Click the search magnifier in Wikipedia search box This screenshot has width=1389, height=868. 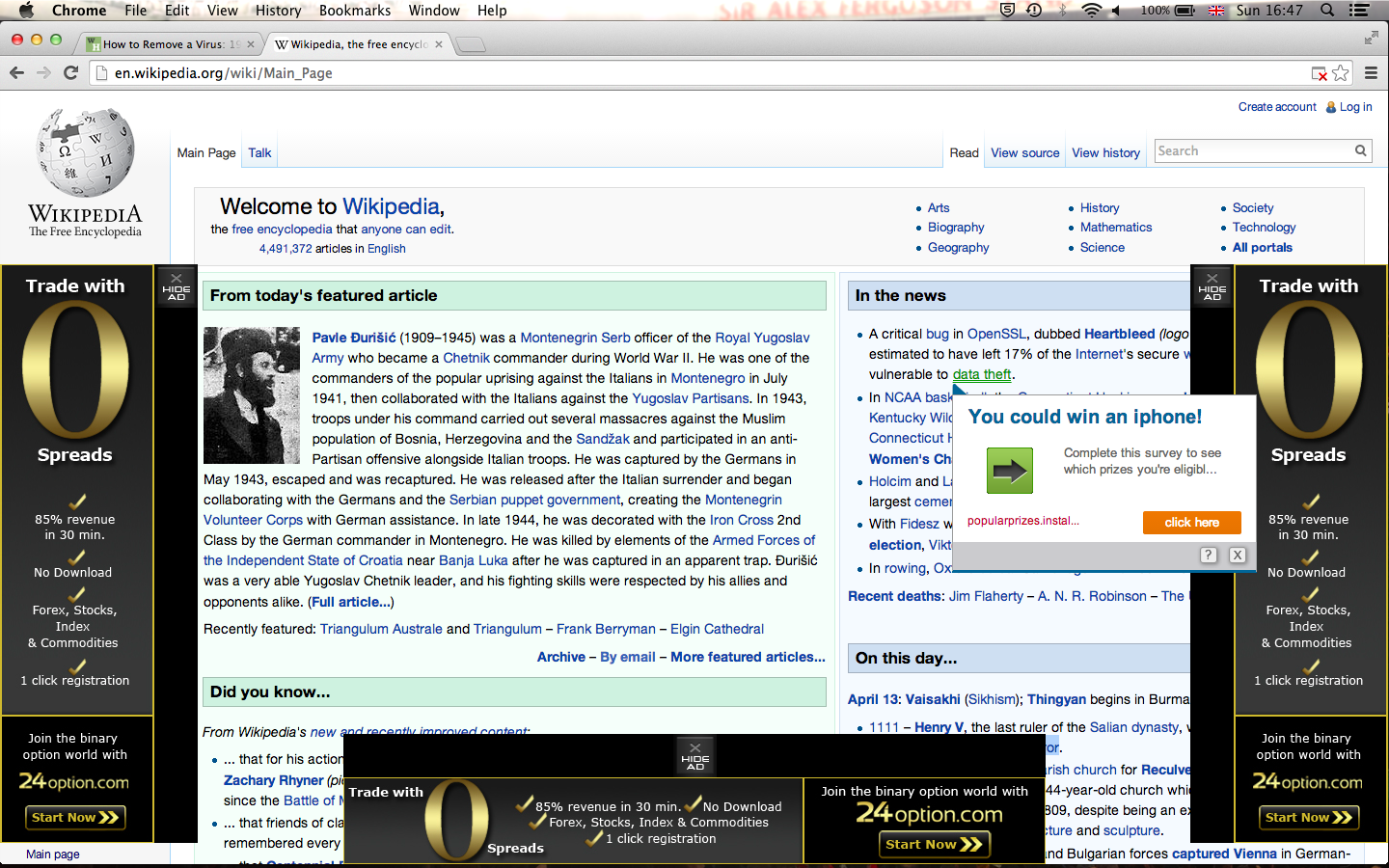coord(1360,150)
